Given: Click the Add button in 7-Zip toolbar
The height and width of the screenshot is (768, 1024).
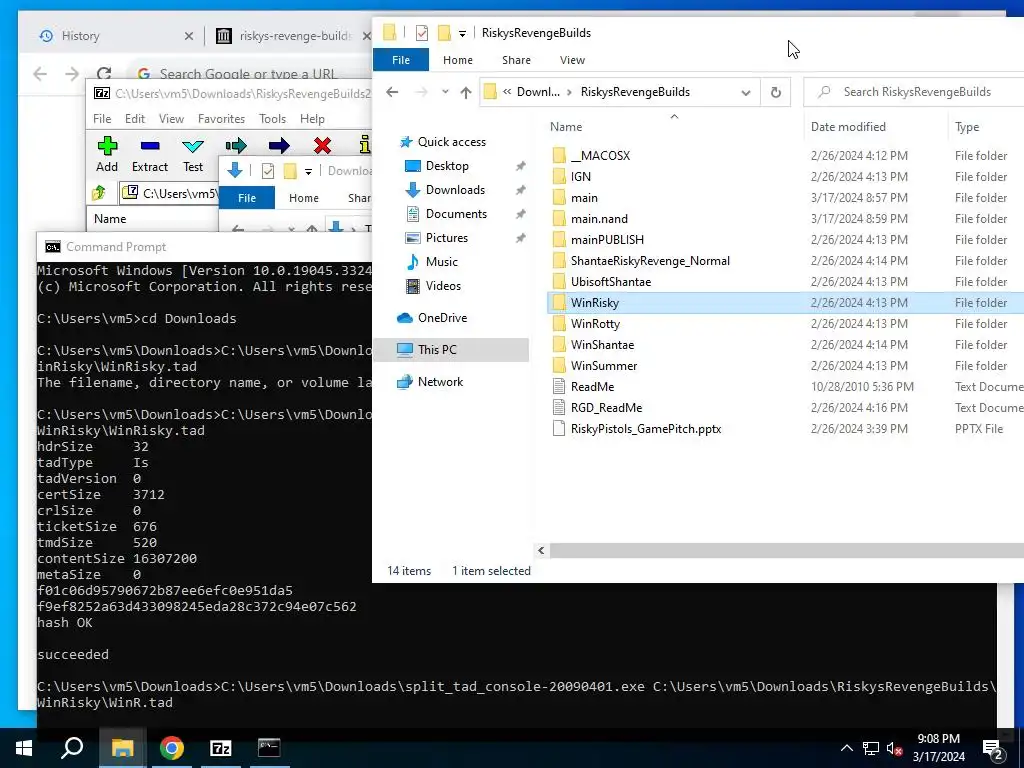Looking at the screenshot, I should (x=107, y=155).
